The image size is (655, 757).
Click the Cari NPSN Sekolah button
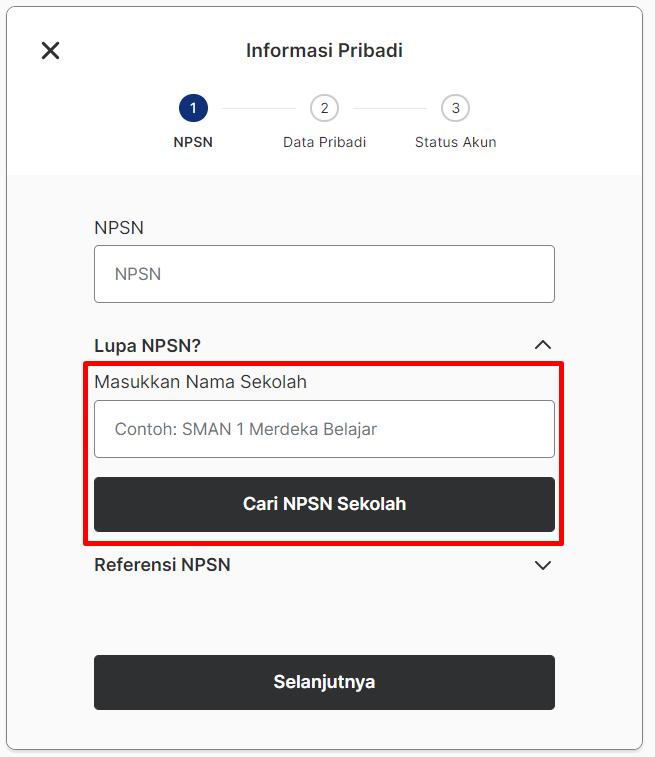324,504
